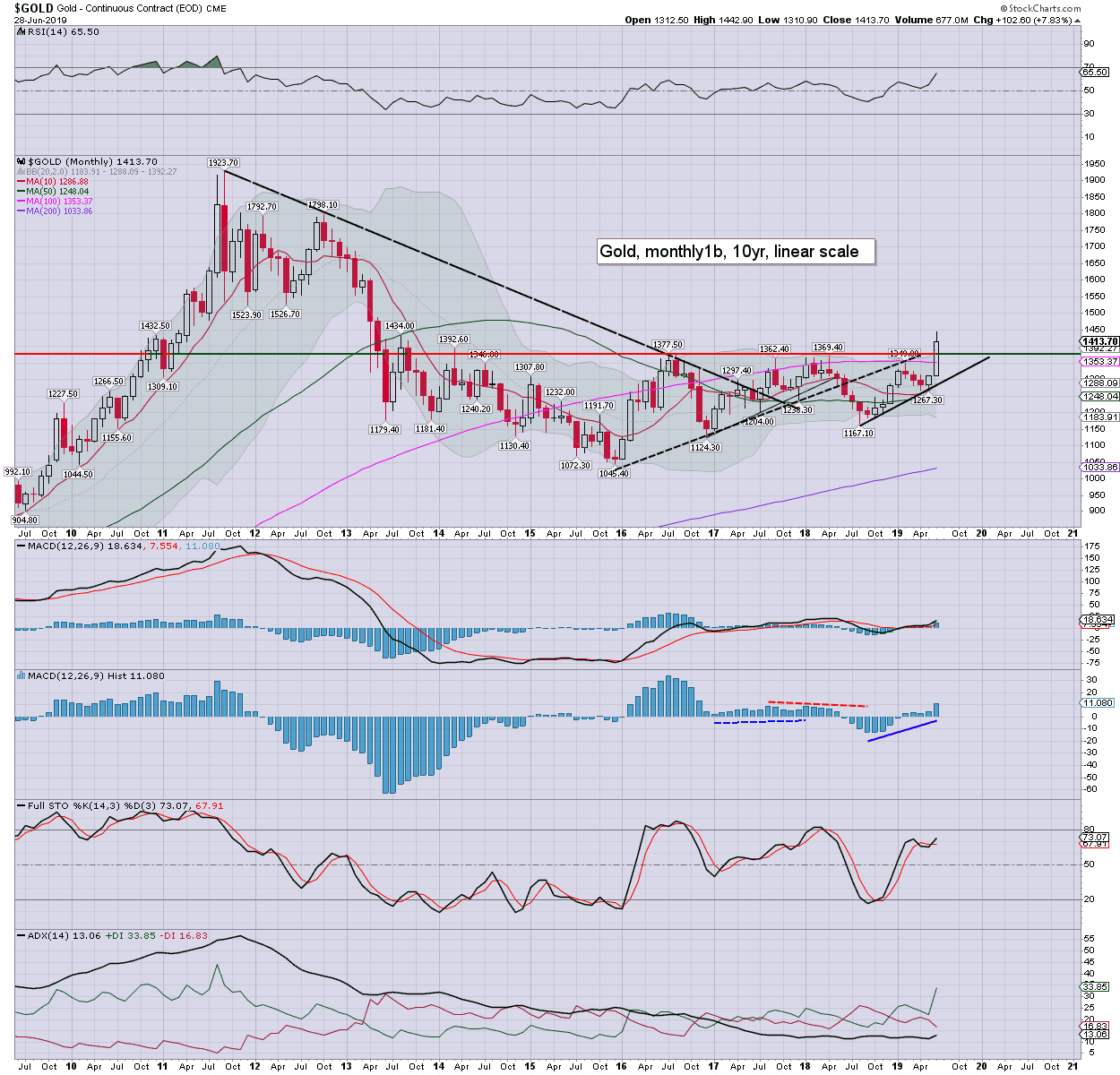Viewport: 1120px width, 1075px height.
Task: Click the candlestick icon beside $GOLD (Monthly)
Action: 21,161
